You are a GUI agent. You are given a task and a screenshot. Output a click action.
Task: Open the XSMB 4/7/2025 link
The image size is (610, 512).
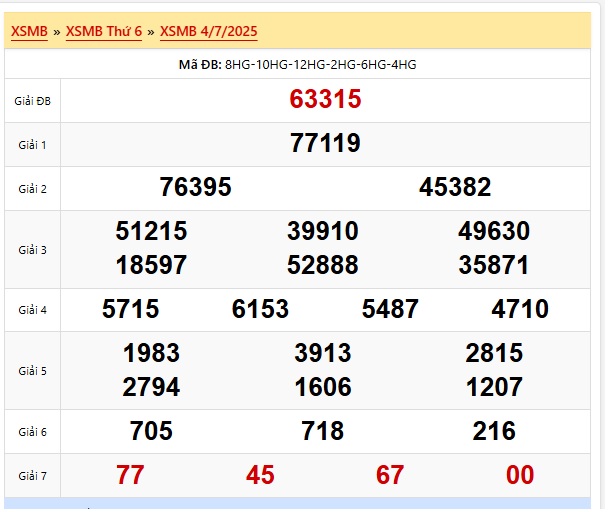[209, 32]
